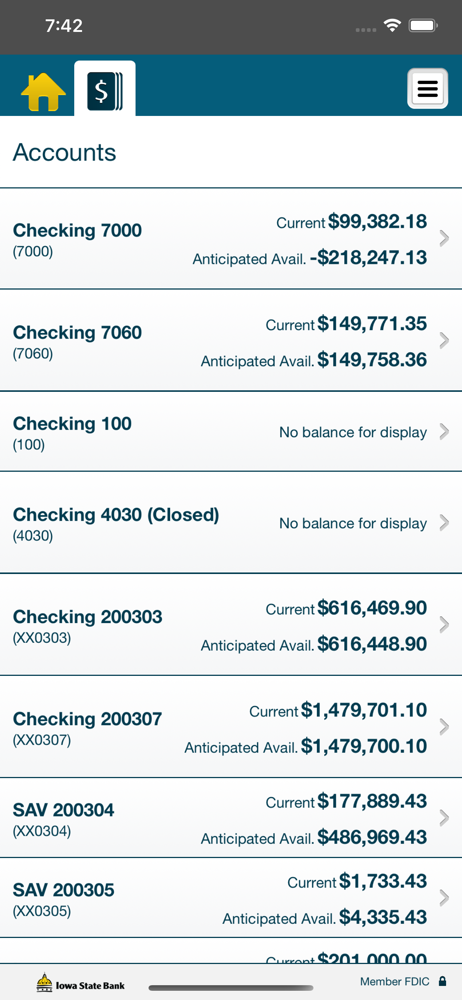Tap chevron beside SAV 200304
The image size is (462, 1000).
(x=445, y=818)
